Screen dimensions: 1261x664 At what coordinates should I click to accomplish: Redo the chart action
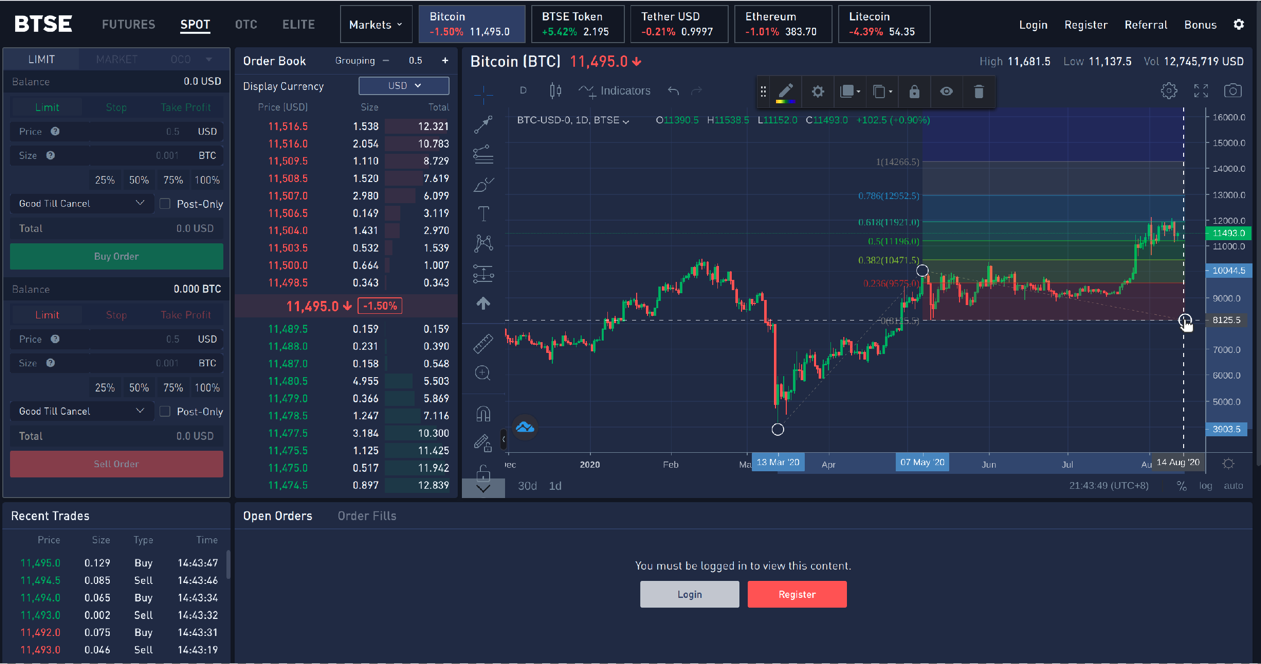click(697, 91)
